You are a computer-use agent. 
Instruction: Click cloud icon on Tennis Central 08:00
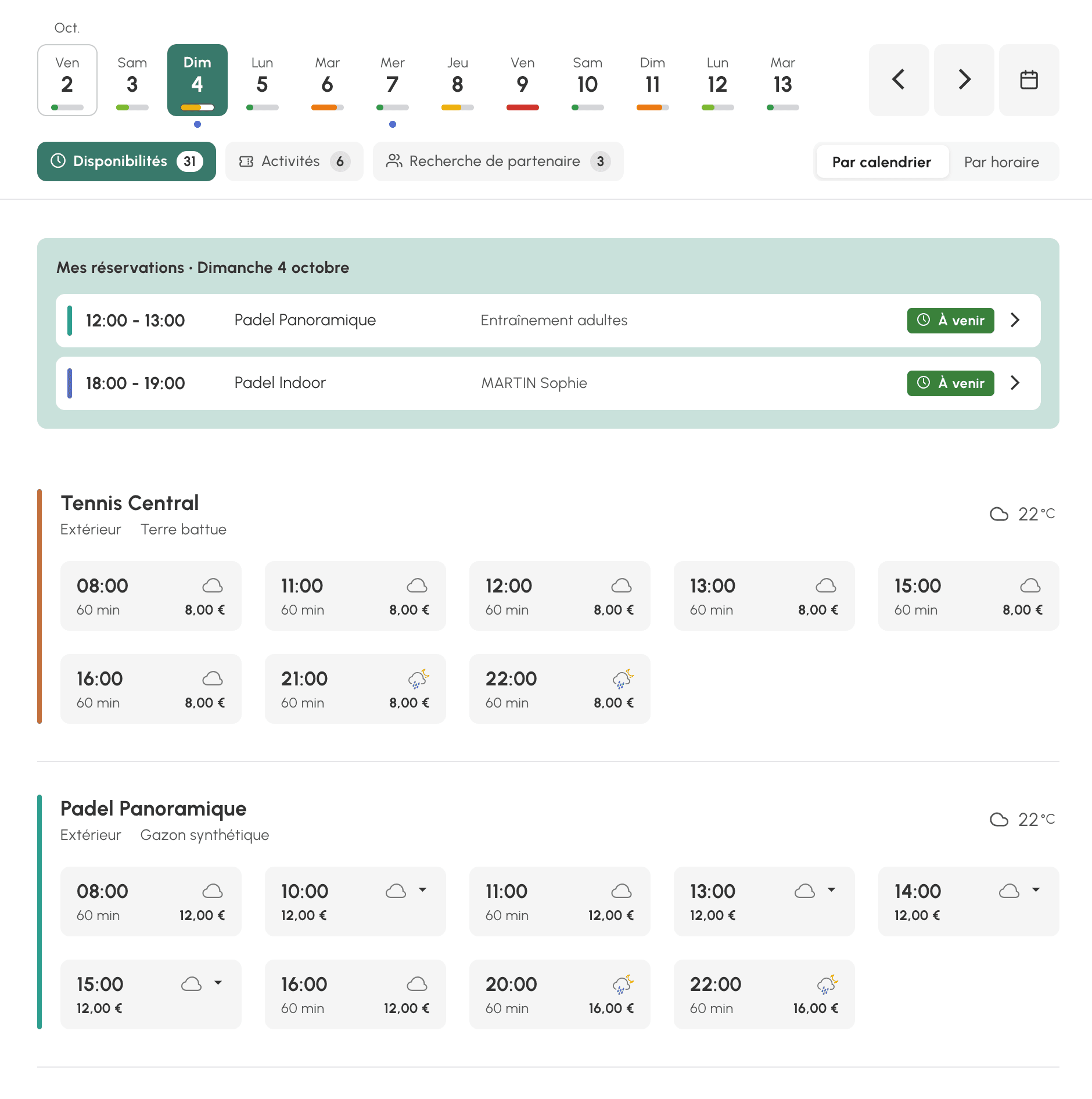click(x=213, y=586)
